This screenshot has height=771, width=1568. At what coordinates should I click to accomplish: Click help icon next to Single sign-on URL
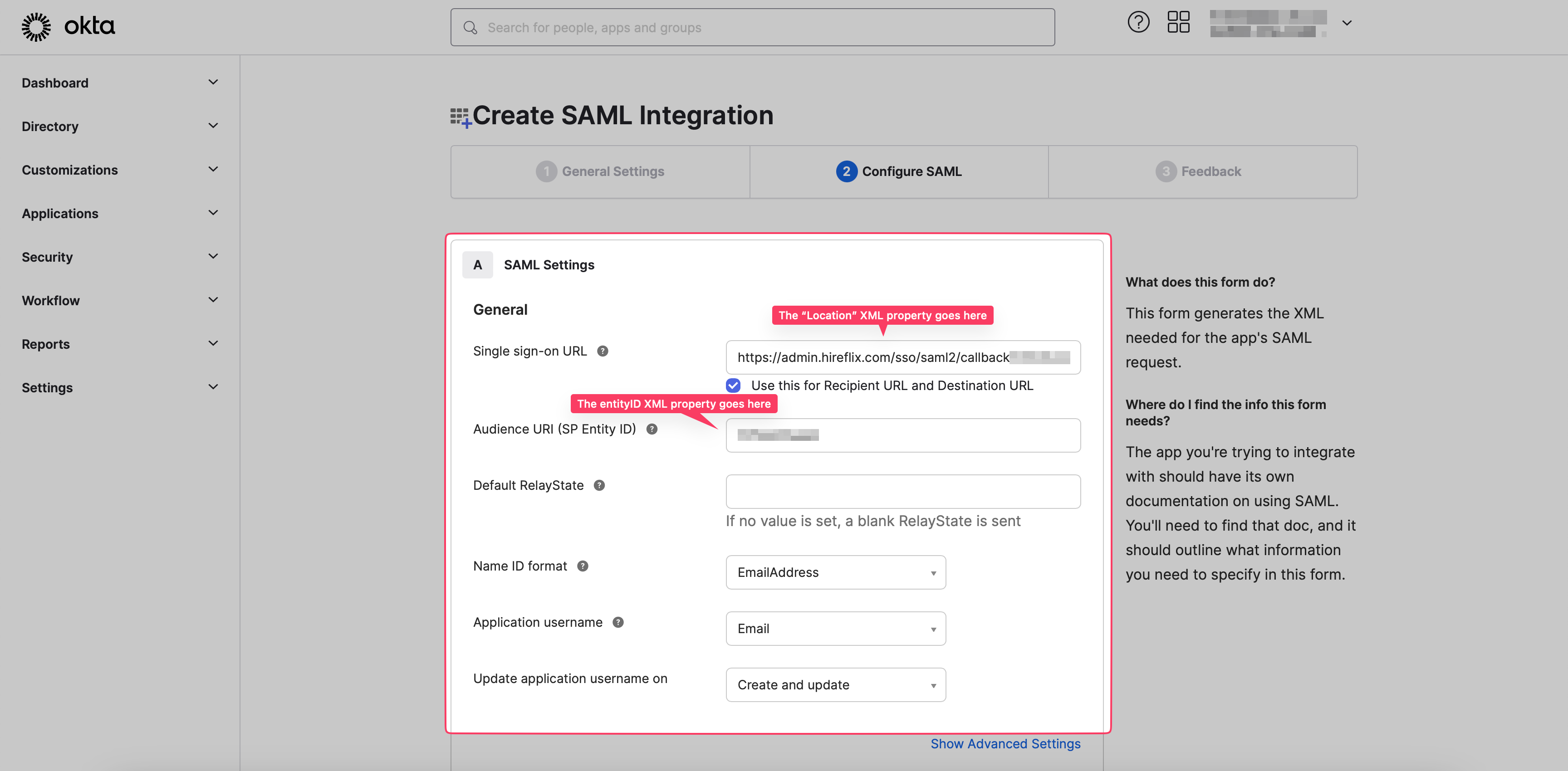pos(603,351)
